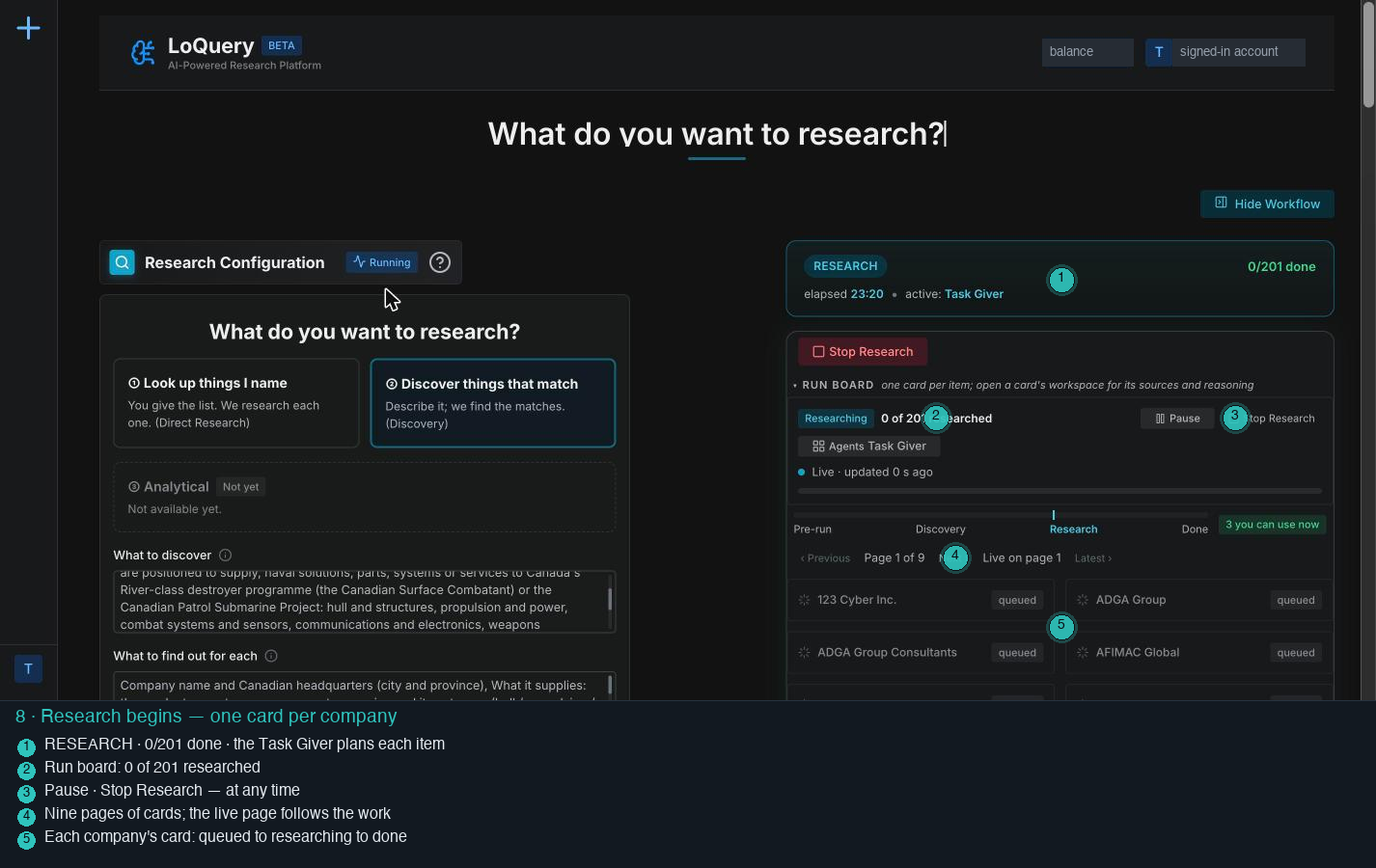
Task: Open the signed-in account menu
Action: point(1225,52)
